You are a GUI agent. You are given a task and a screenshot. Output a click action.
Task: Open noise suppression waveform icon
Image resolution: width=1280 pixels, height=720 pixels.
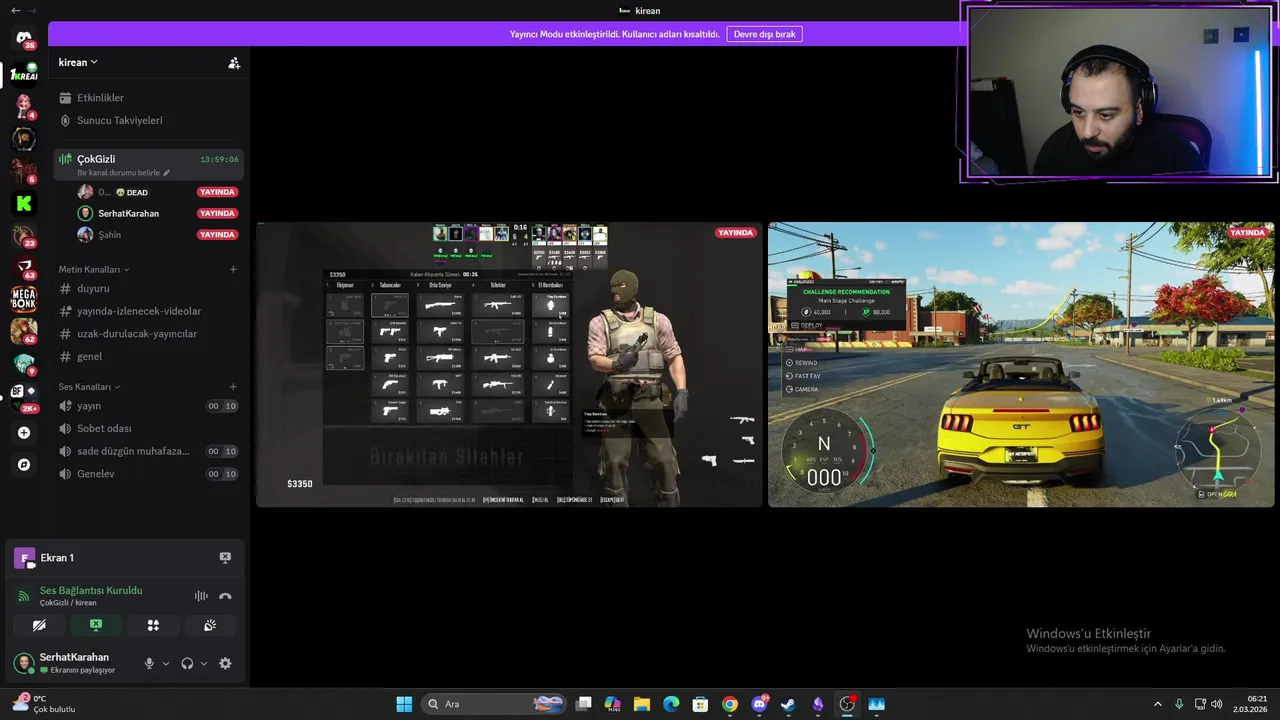(x=201, y=596)
